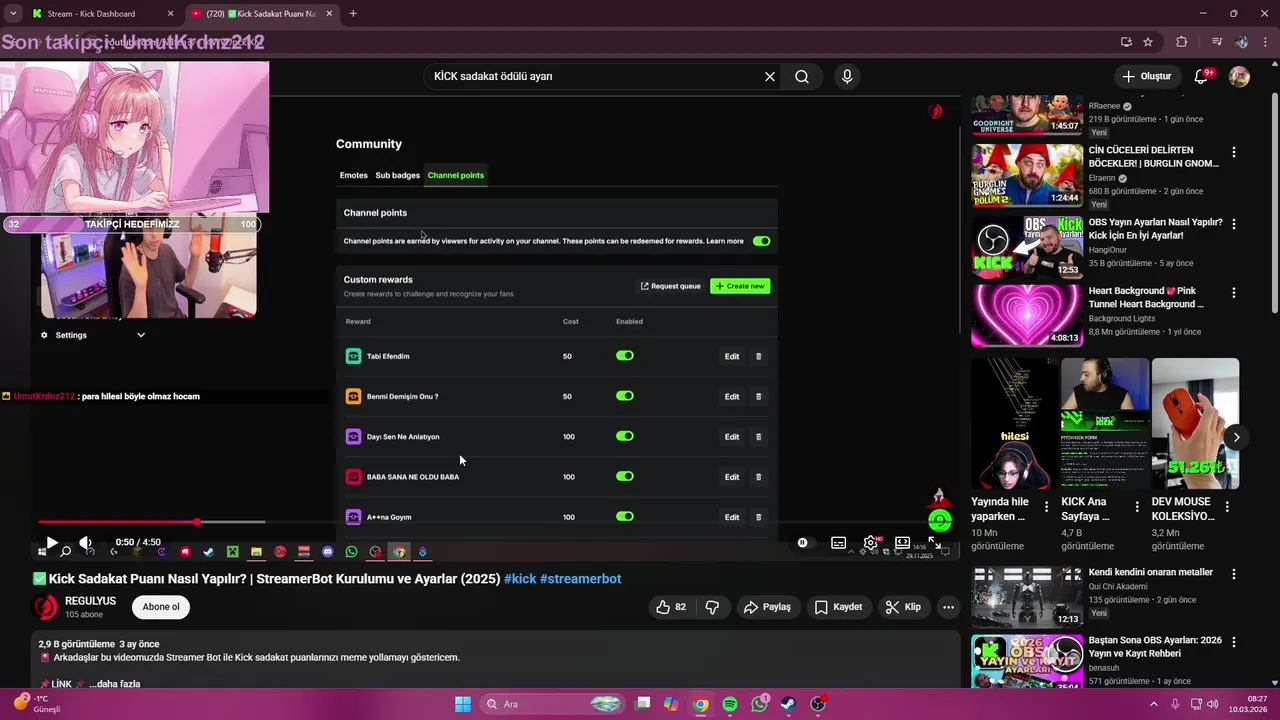1280x720 pixels.
Task: Select Emotes tab in video
Action: pyautogui.click(x=354, y=175)
